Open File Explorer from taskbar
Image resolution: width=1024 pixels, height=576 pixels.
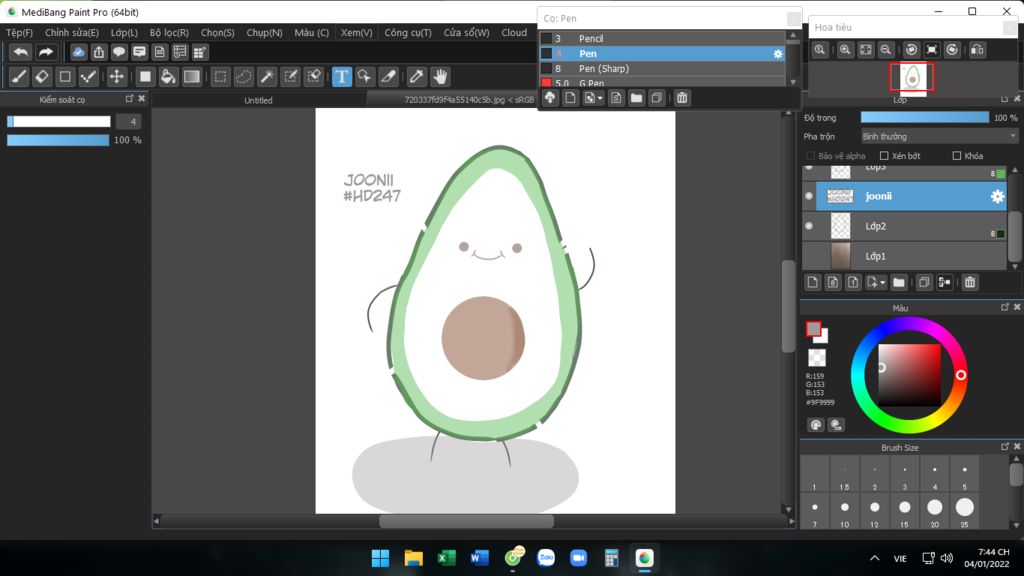[413, 558]
